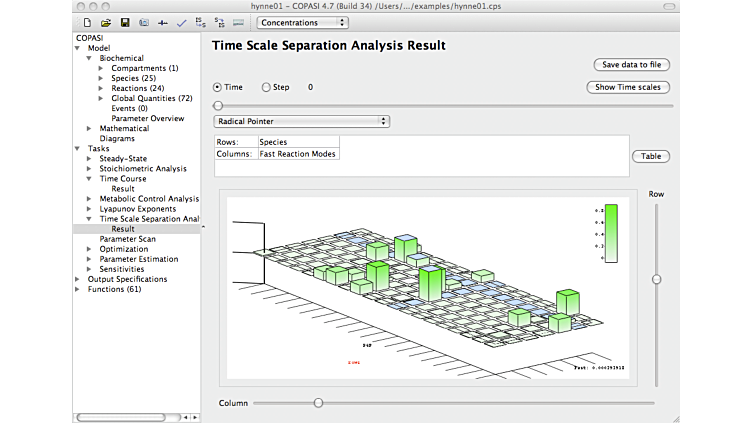752x423 pixels.
Task: Expand the Functions (61) tree node
Action: coord(78,289)
